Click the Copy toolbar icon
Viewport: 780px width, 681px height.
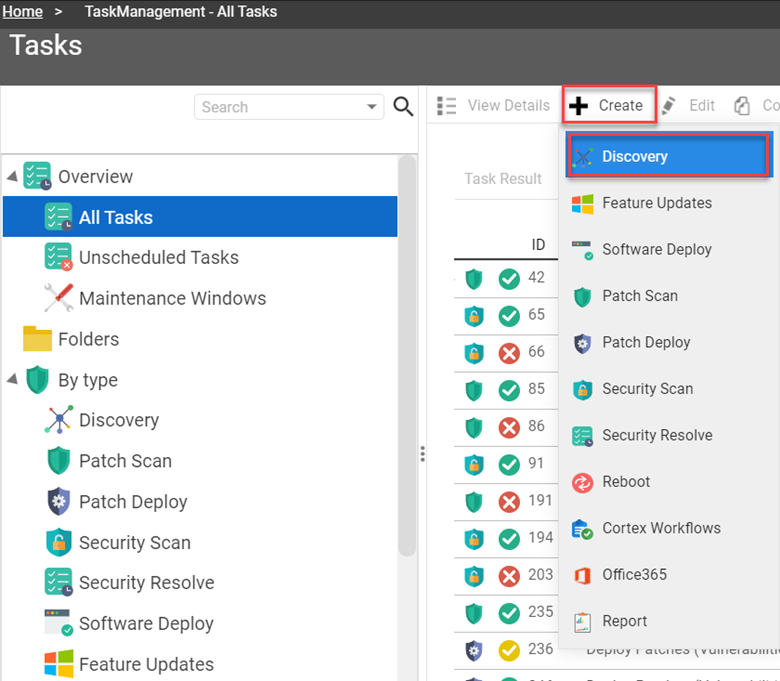pos(742,105)
